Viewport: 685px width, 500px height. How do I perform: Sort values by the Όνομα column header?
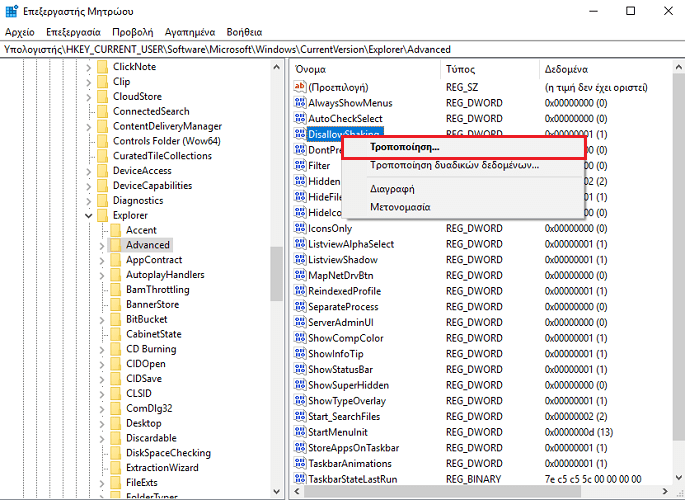365,69
